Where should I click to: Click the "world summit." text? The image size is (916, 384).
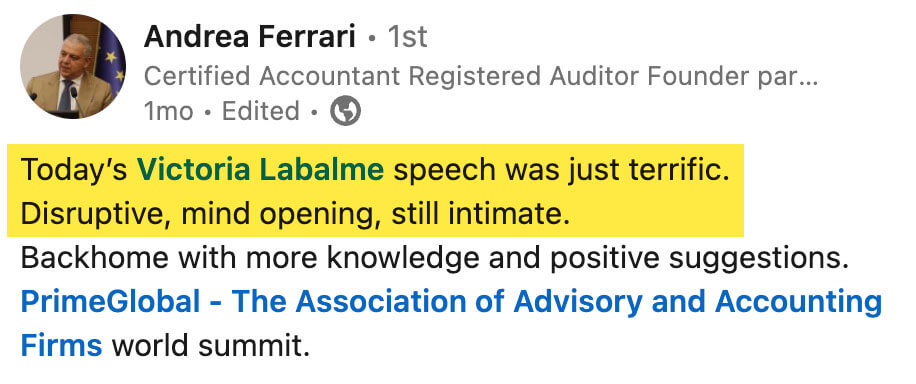pyautogui.click(x=210, y=346)
